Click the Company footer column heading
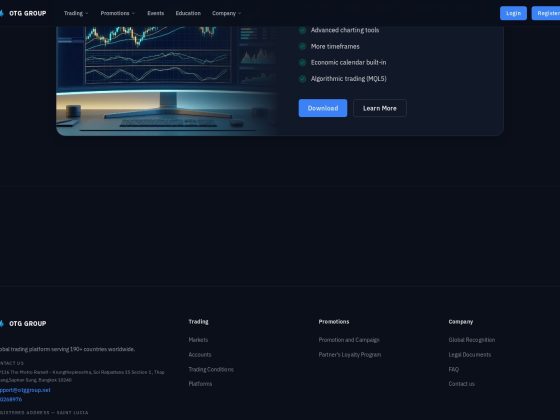560x420 pixels. point(461,322)
